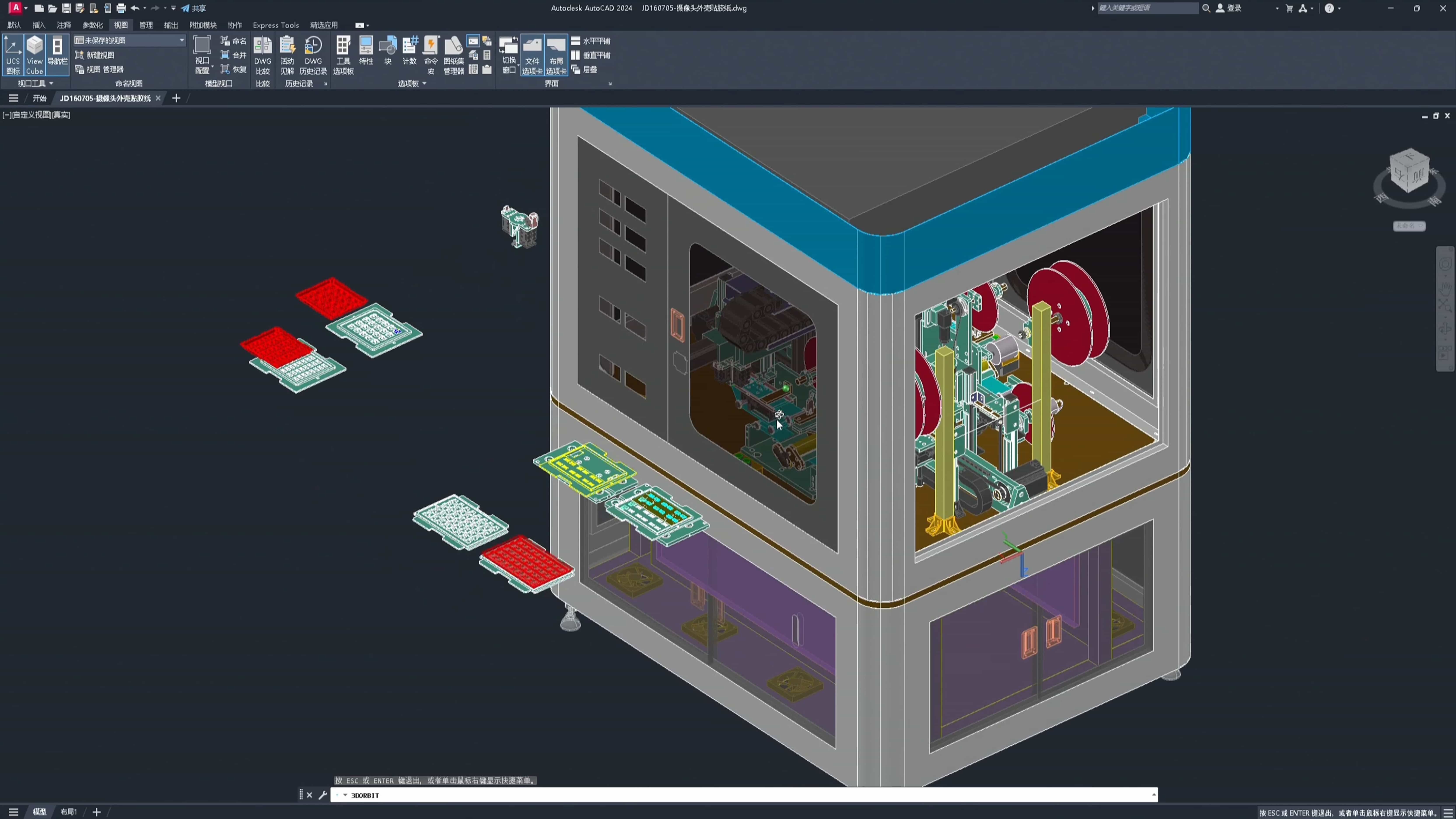The width and height of the screenshot is (1456, 819).
Task: Close the command line with the X
Action: pyautogui.click(x=309, y=795)
